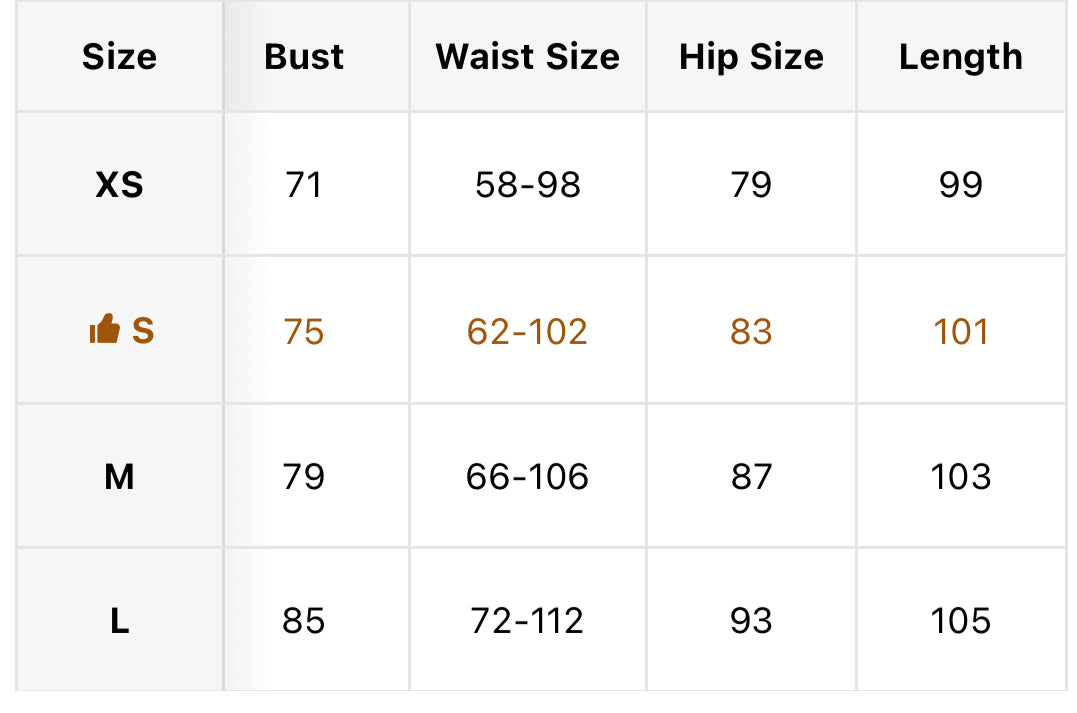The image size is (1077, 713).
Task: Click the Size column header
Action: tap(120, 56)
